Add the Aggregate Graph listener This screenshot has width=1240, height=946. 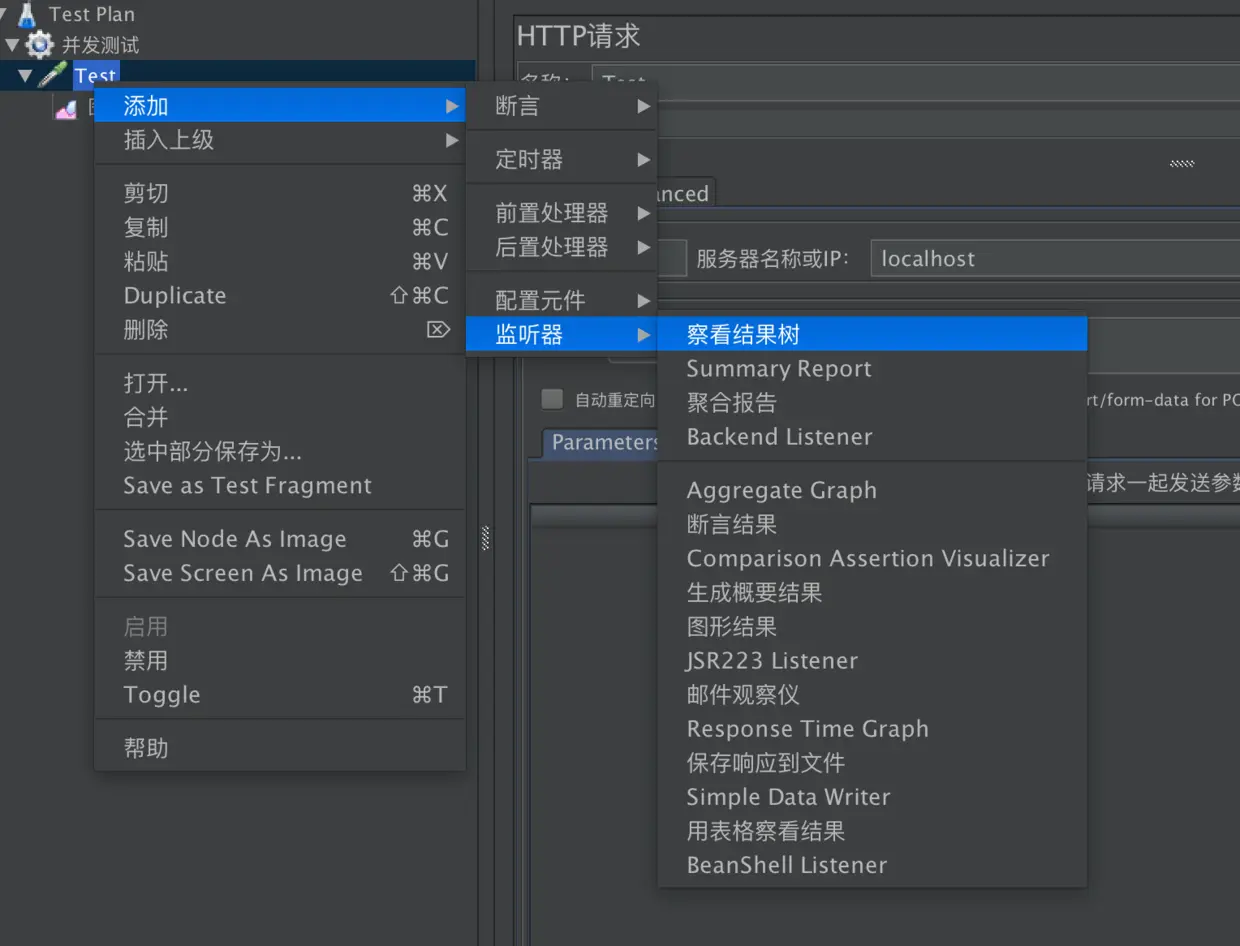[872, 490]
